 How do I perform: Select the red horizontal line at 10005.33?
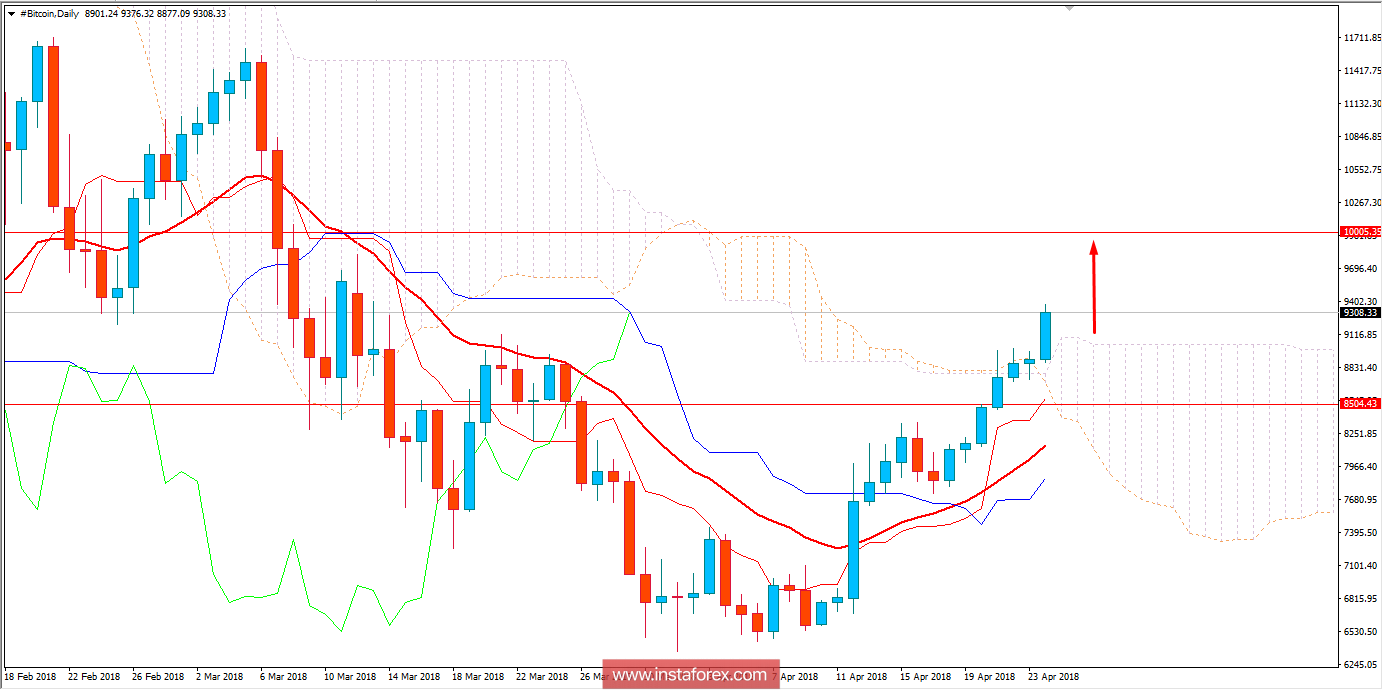click(670, 232)
